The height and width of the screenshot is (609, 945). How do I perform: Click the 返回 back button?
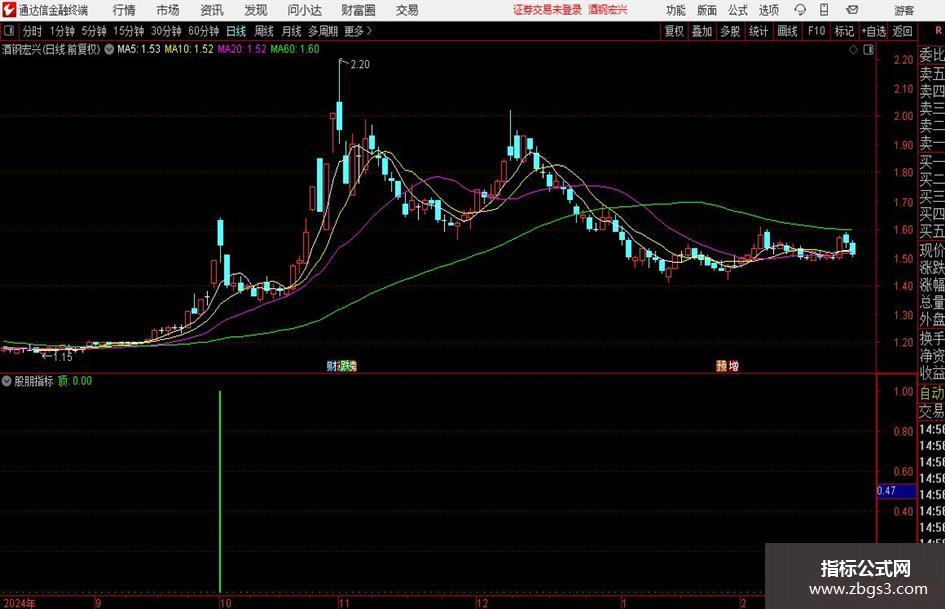[902, 31]
